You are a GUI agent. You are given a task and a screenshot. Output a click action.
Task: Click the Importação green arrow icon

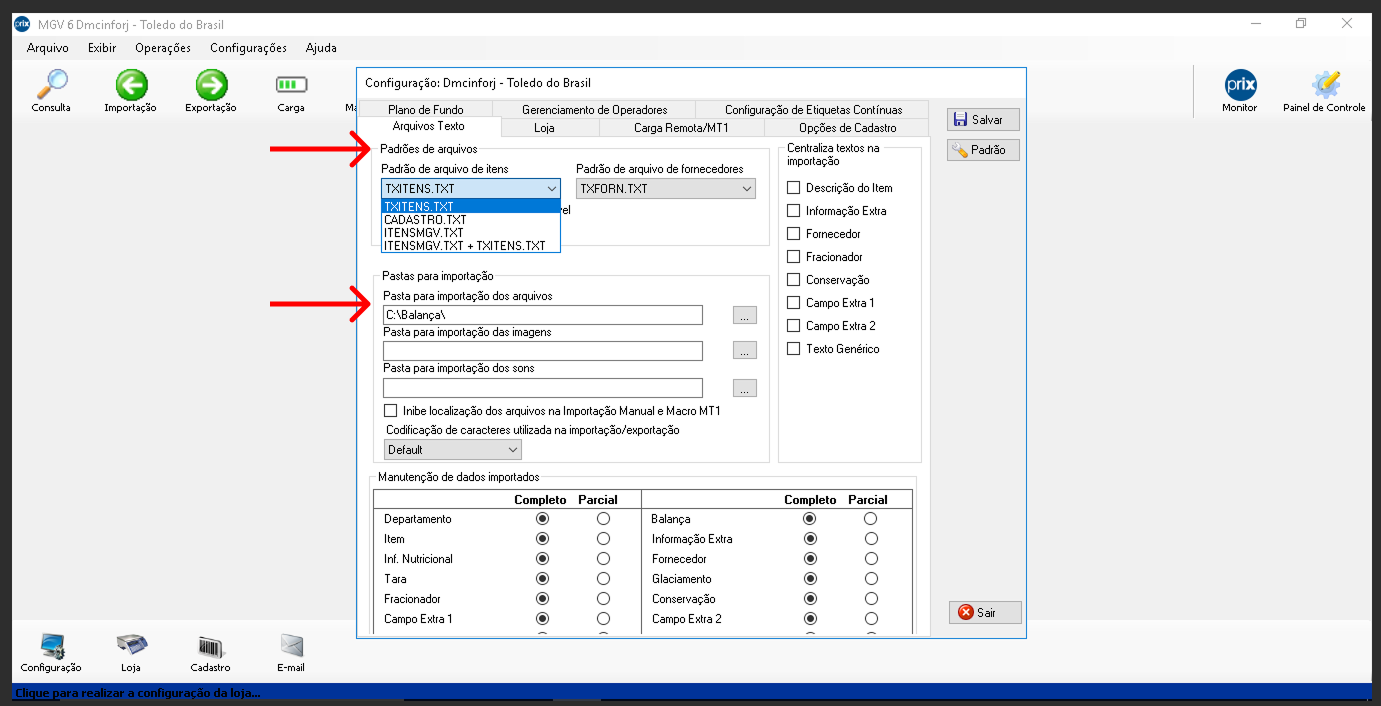130,86
